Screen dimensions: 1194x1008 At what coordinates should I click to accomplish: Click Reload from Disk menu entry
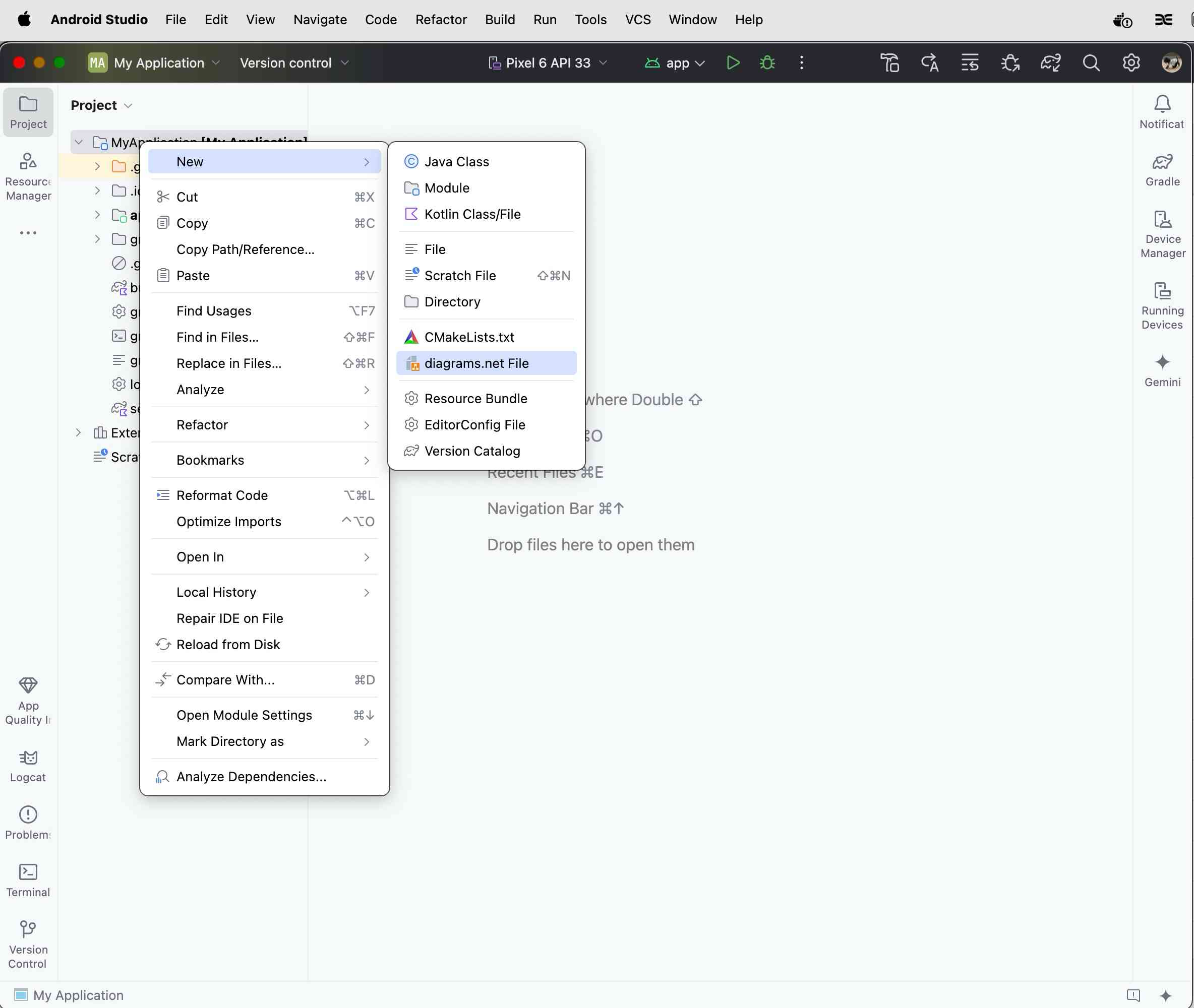tap(228, 645)
